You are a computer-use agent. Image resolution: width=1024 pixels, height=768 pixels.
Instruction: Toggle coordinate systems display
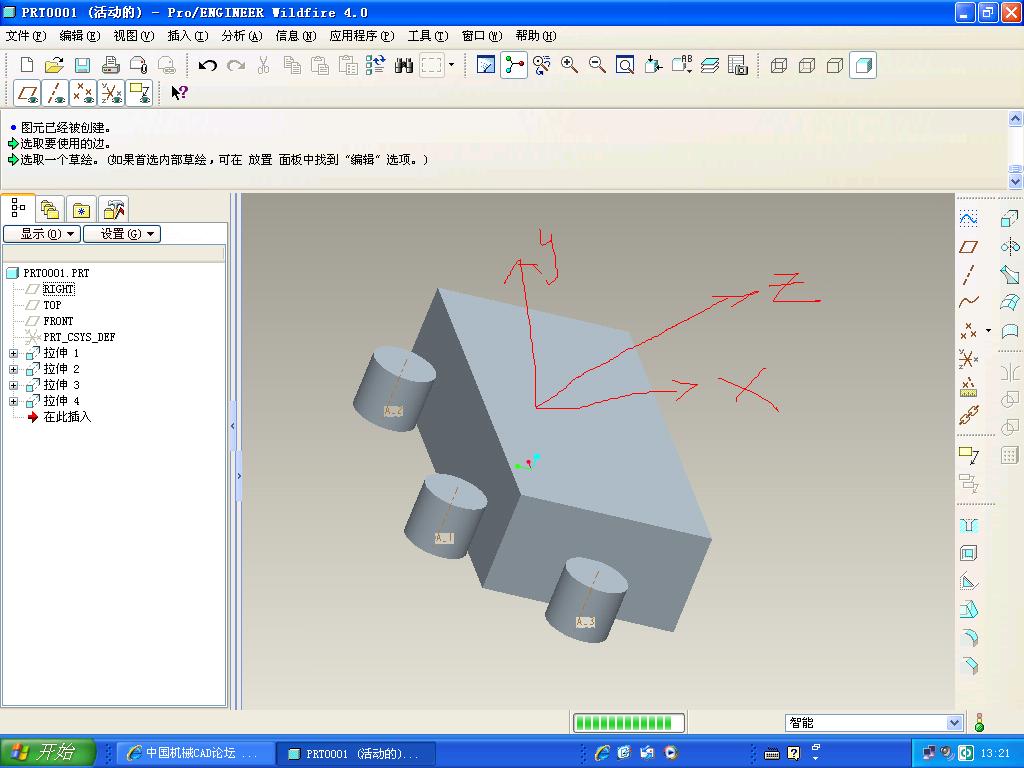click(111, 93)
